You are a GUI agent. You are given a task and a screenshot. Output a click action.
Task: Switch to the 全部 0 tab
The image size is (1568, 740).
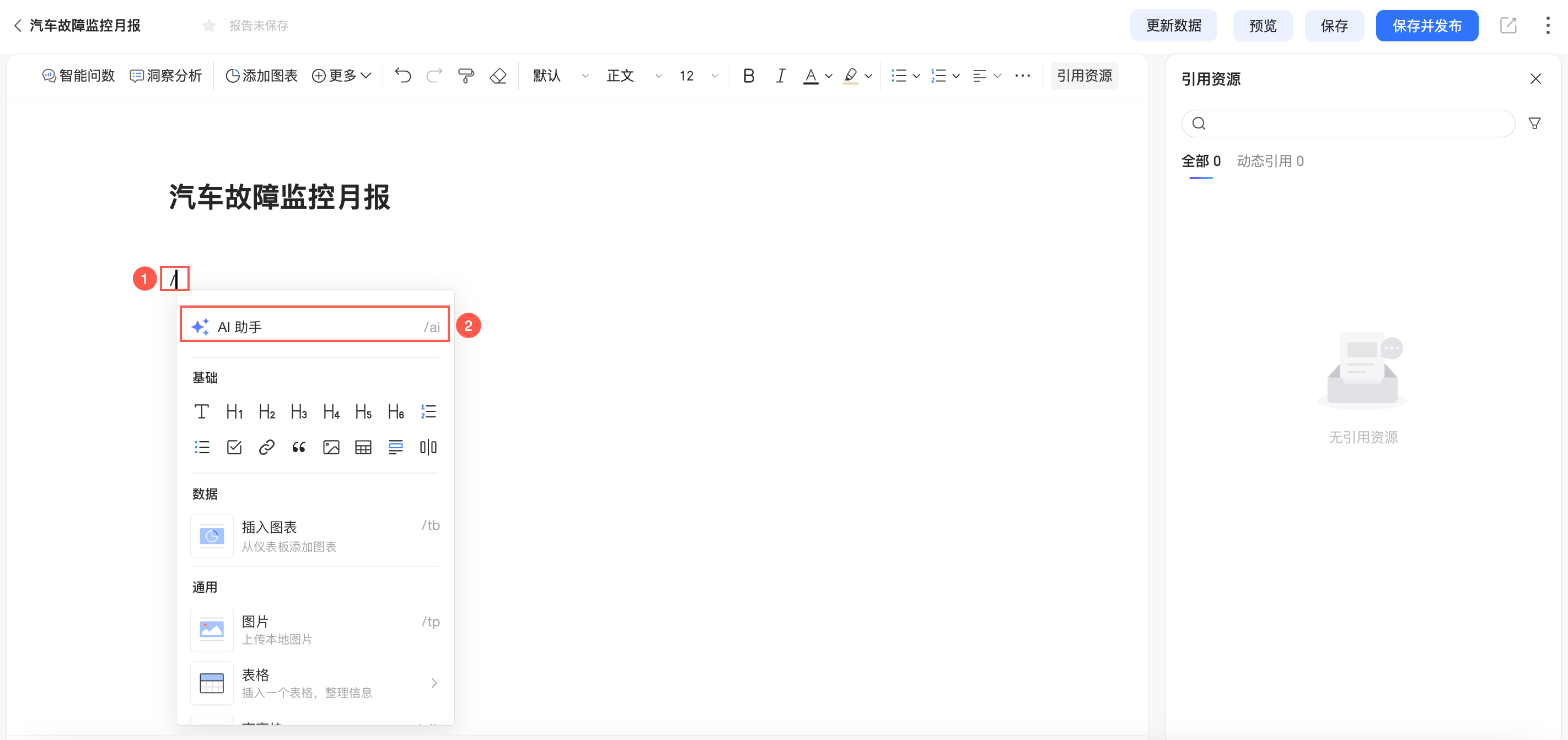1201,161
